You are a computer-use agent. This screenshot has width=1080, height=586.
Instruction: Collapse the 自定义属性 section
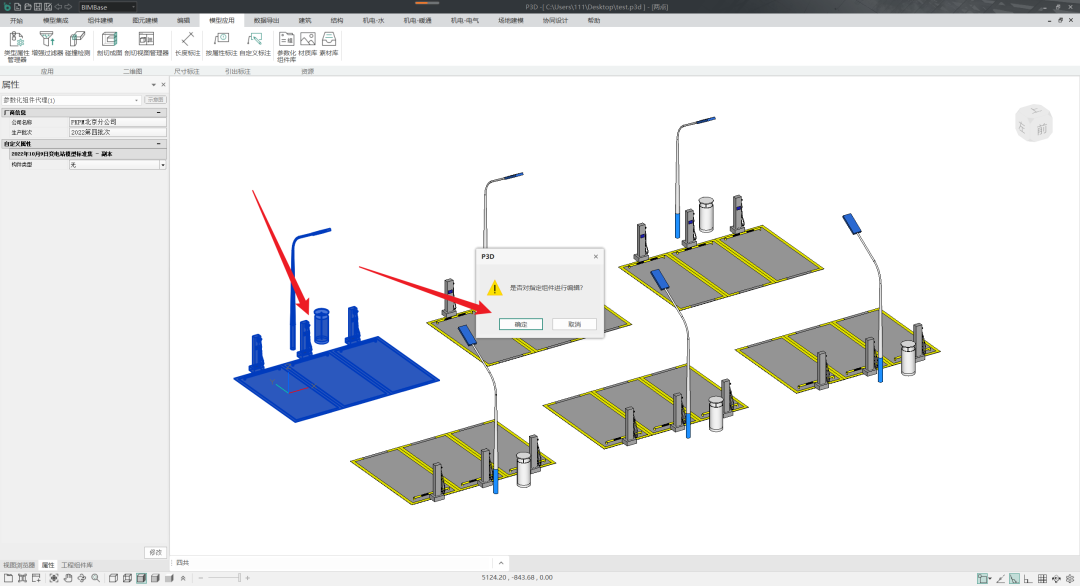161,144
